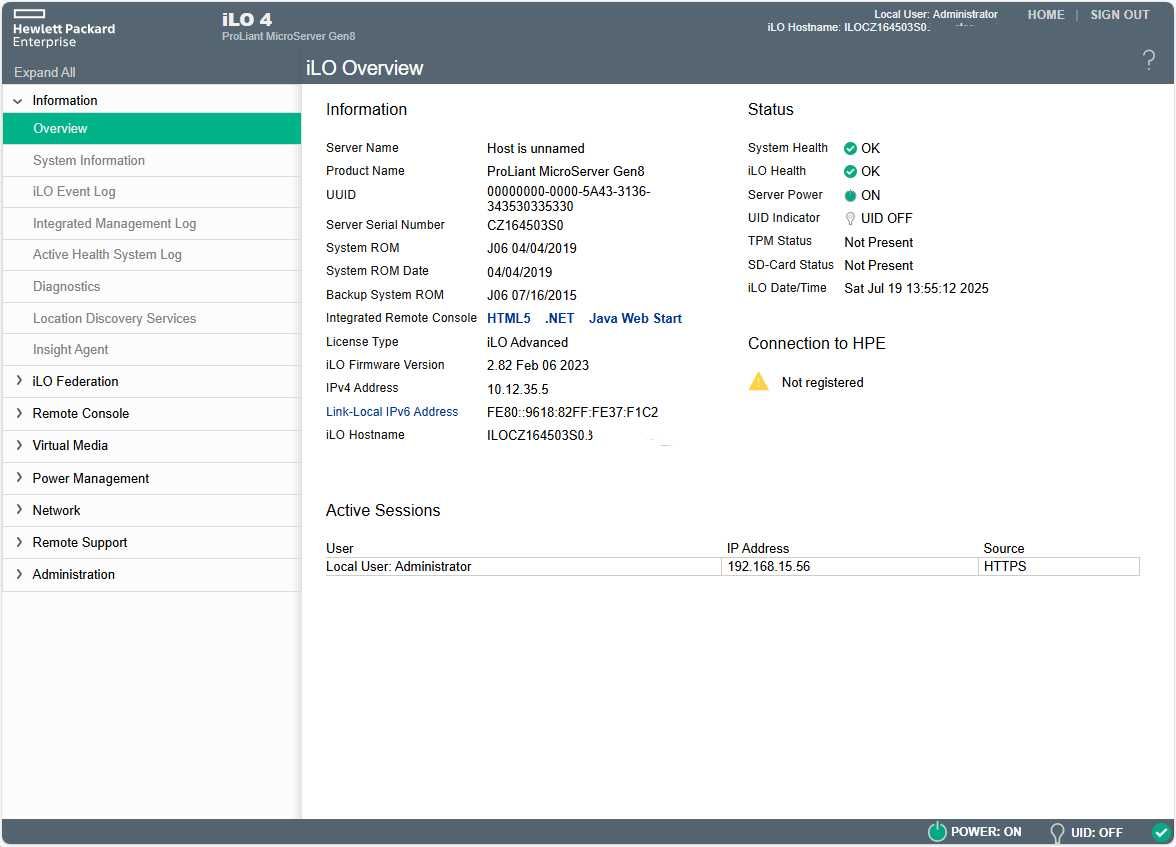Screen dimensions: 1176x847
Task: Click the 'Connection to HPE' heading
Action: (816, 344)
